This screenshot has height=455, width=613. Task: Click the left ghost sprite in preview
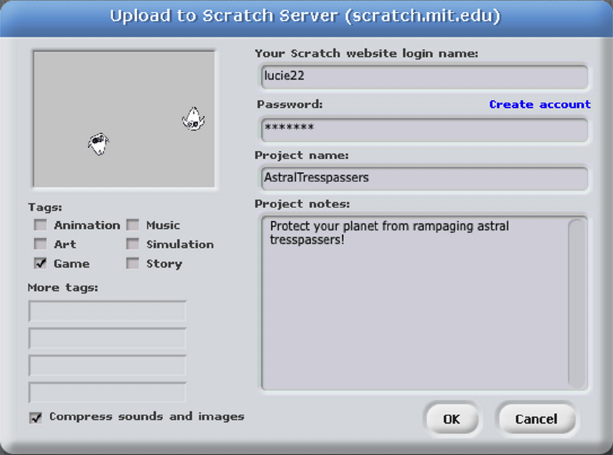pyautogui.click(x=98, y=143)
